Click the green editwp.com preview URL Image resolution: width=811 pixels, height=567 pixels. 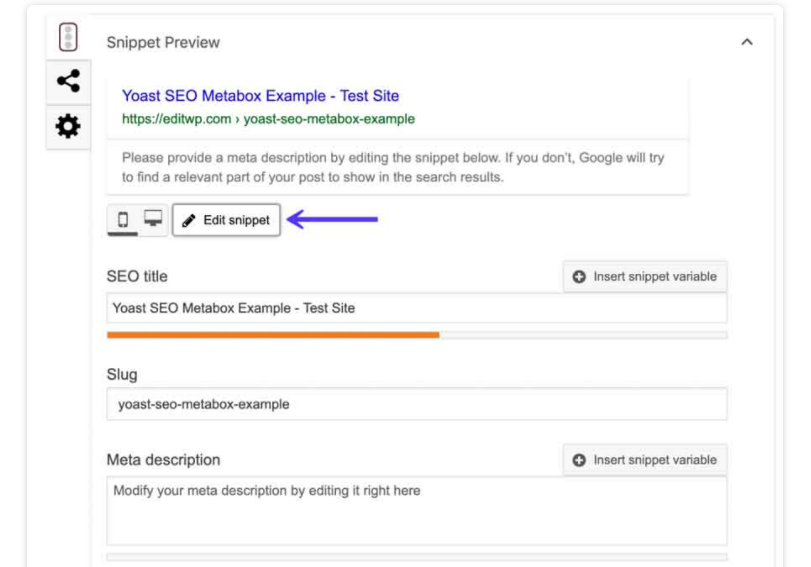(268, 119)
